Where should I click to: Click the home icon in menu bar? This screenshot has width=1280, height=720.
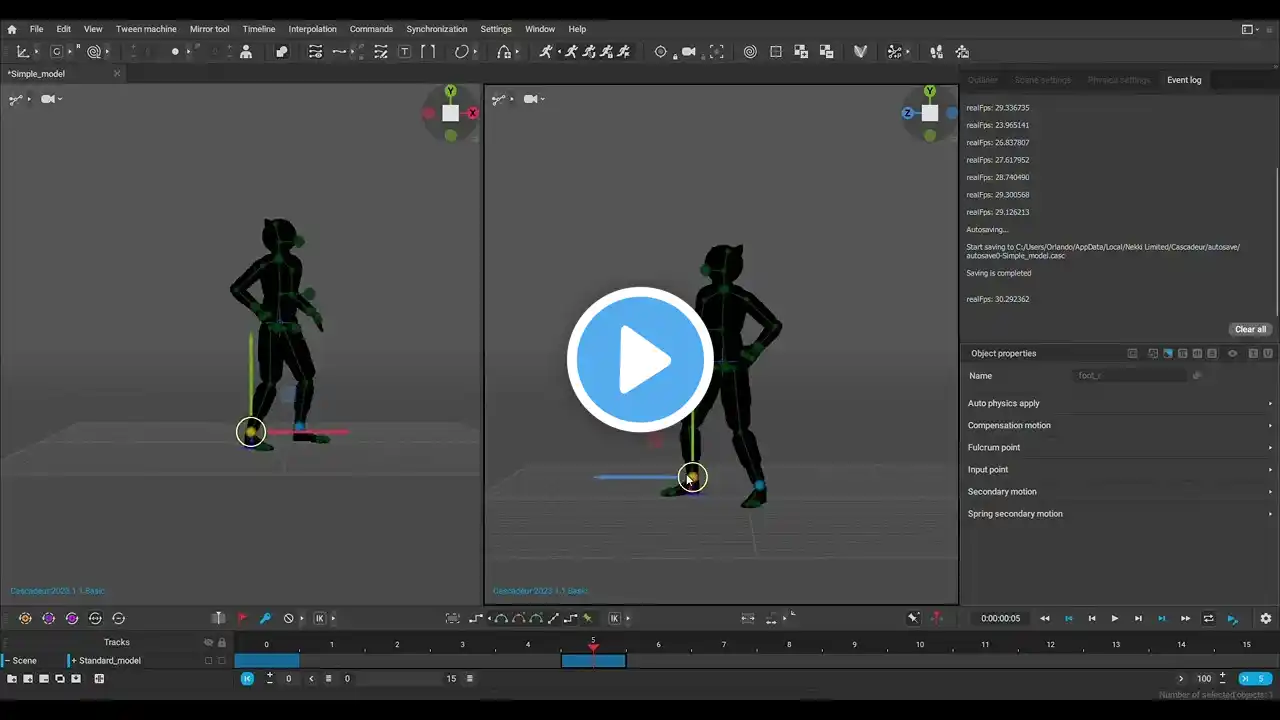(x=12, y=29)
